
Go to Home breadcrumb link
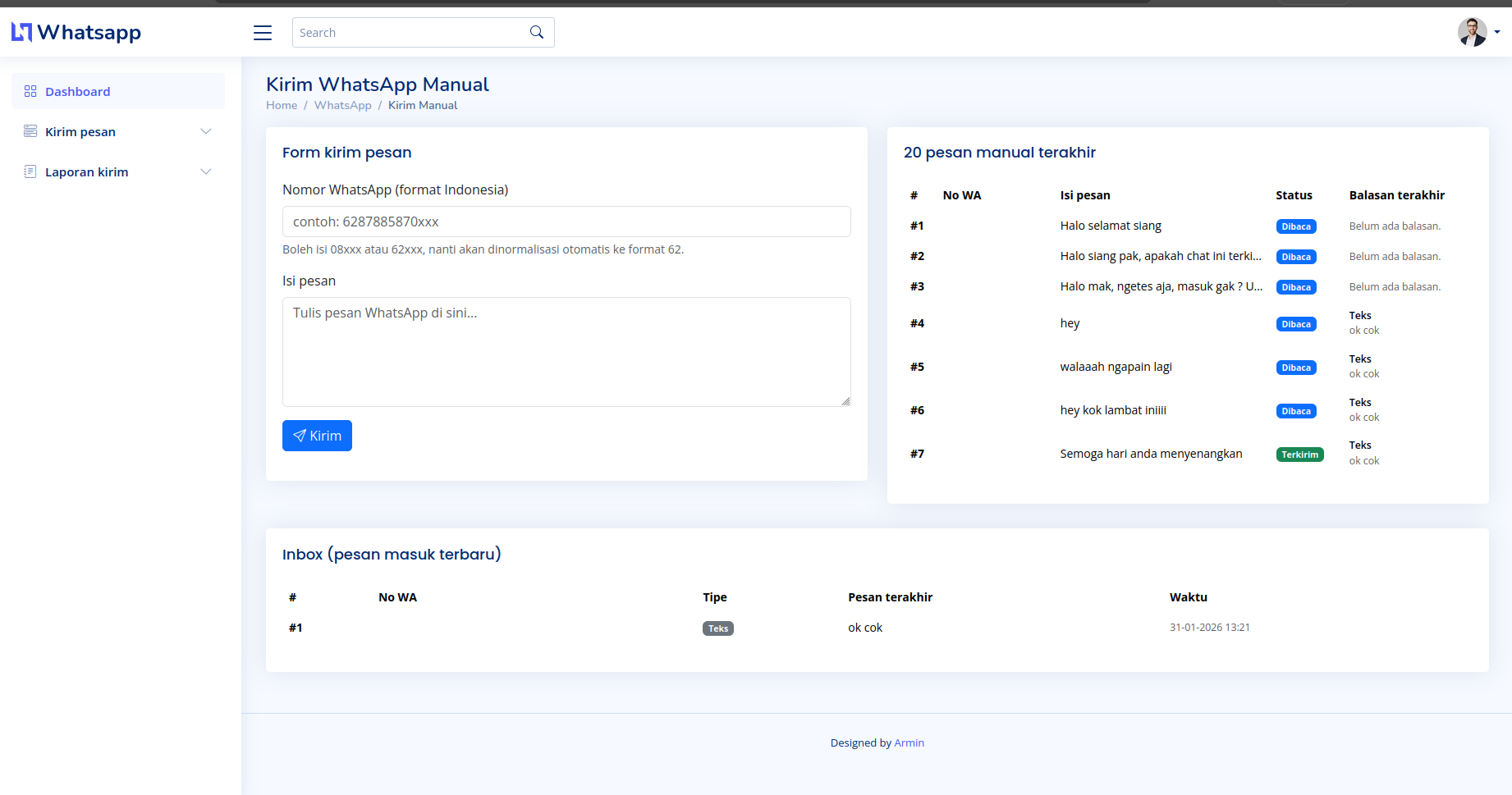(282, 105)
